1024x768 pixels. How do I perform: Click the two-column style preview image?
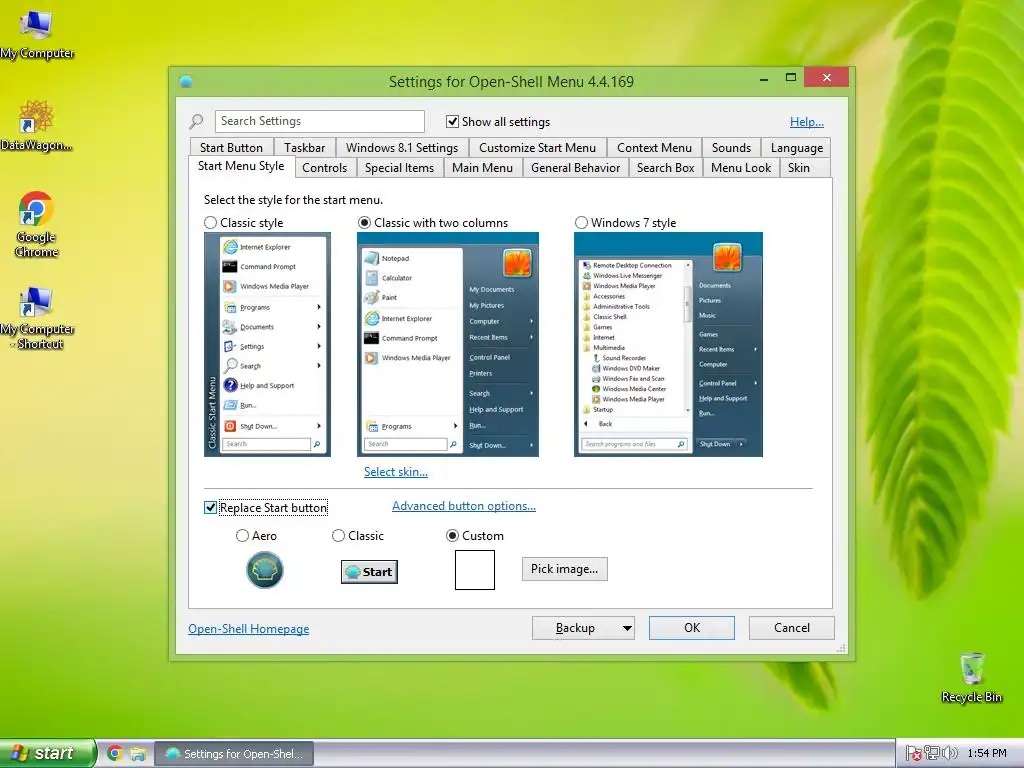click(448, 344)
